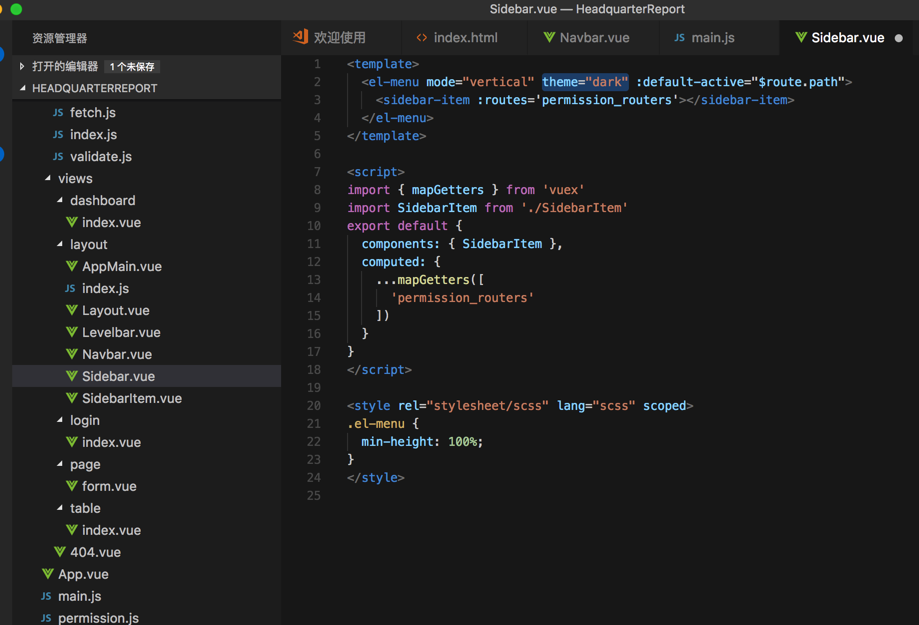Screen dimensions: 919x625
Task: Click the Vue icon beside App.vue
Action: pyautogui.click(x=47, y=574)
